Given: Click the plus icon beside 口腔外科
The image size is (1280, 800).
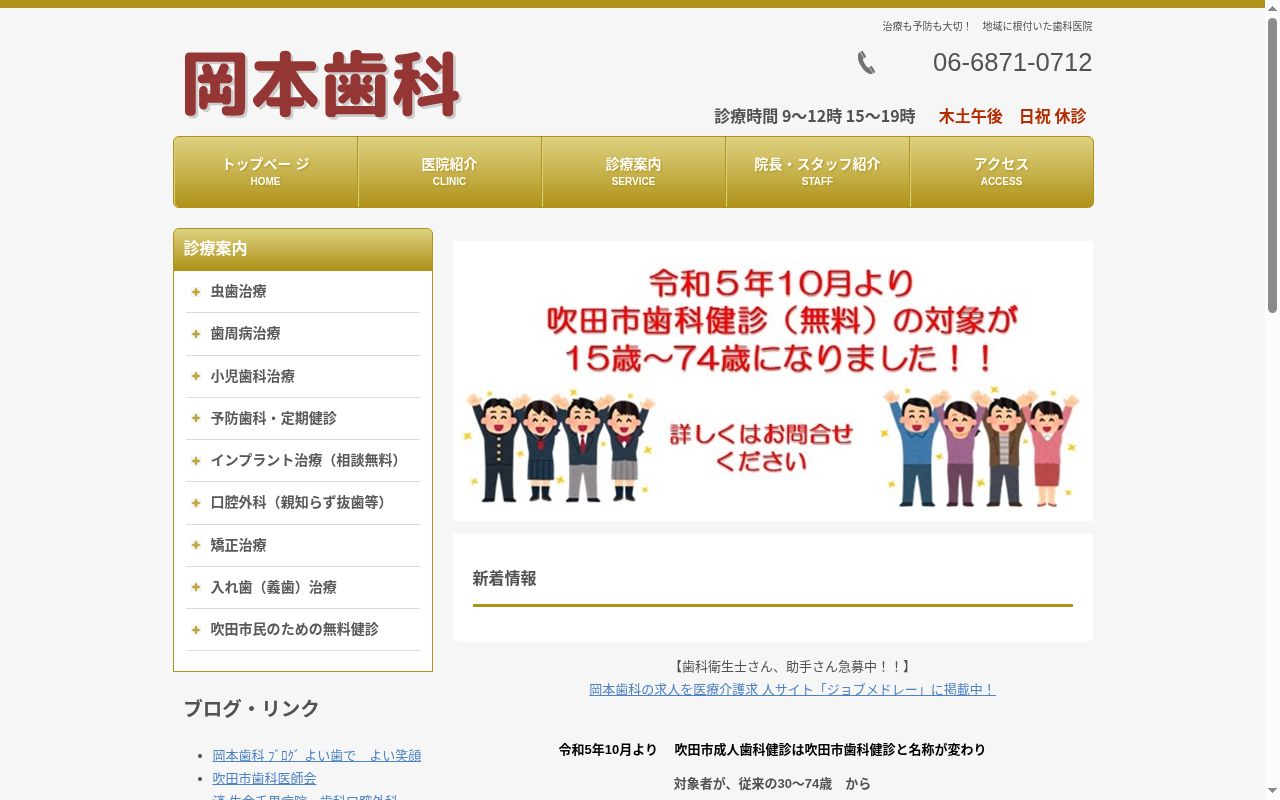Looking at the screenshot, I should click(196, 503).
